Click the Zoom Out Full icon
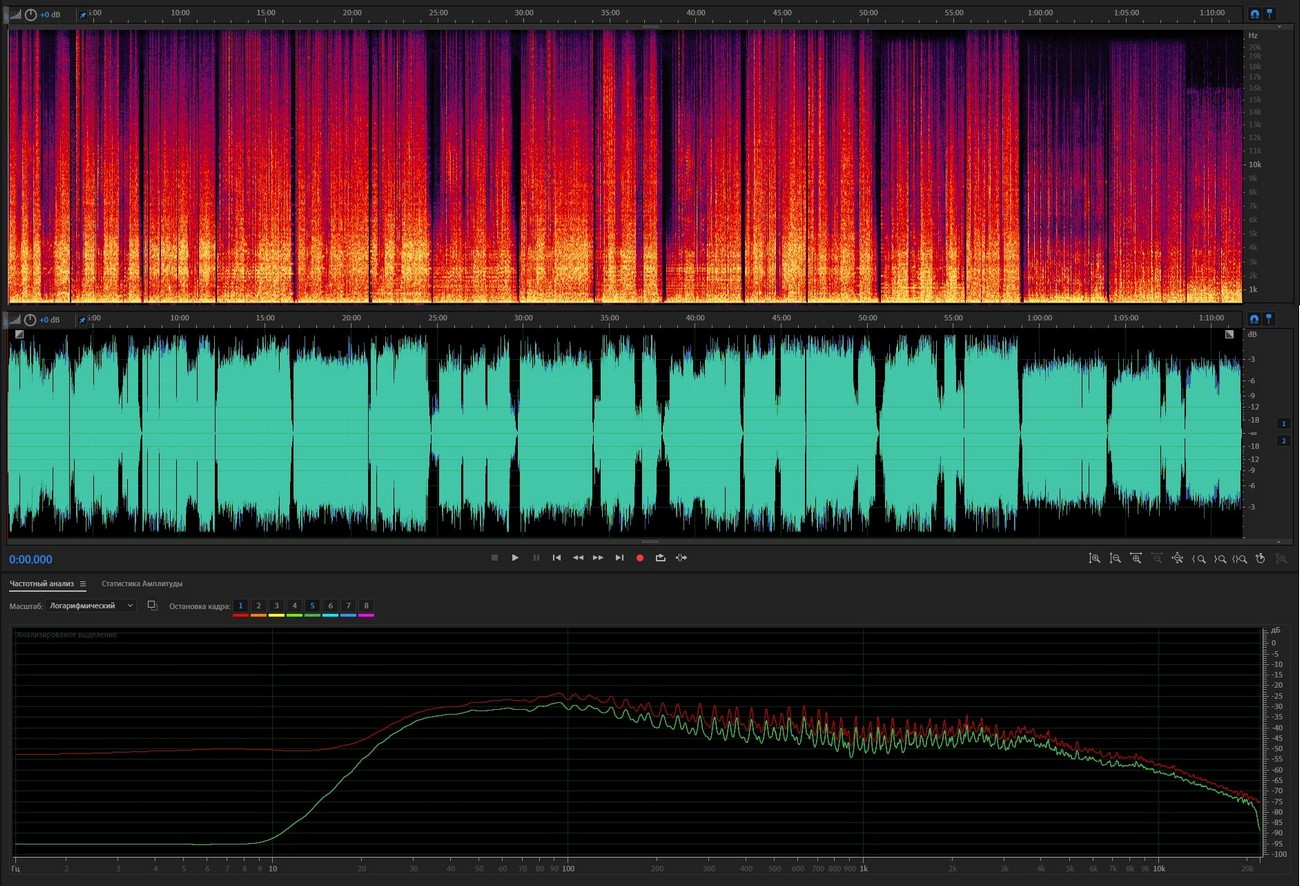The width and height of the screenshot is (1300, 886). click(x=1178, y=558)
